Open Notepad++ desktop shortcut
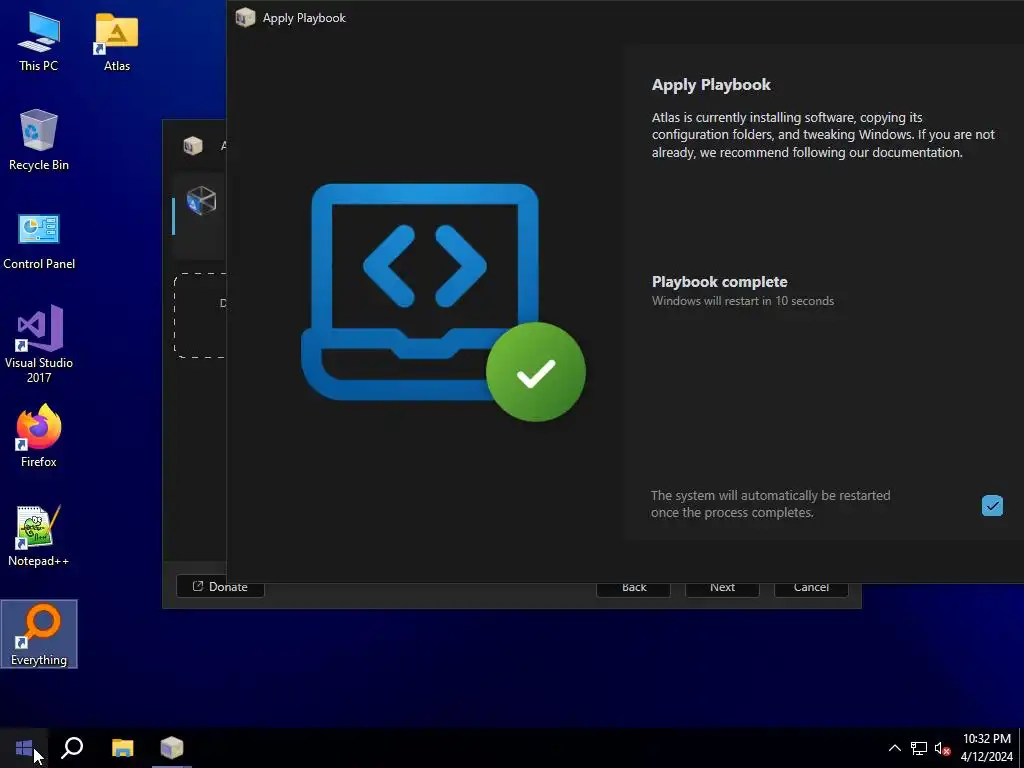This screenshot has height=768, width=1024. point(39,536)
